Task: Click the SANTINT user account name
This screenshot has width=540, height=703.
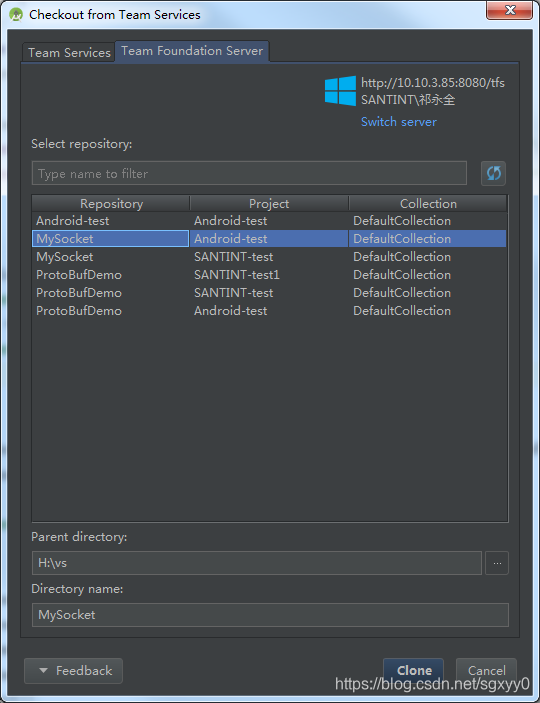Action: (408, 100)
